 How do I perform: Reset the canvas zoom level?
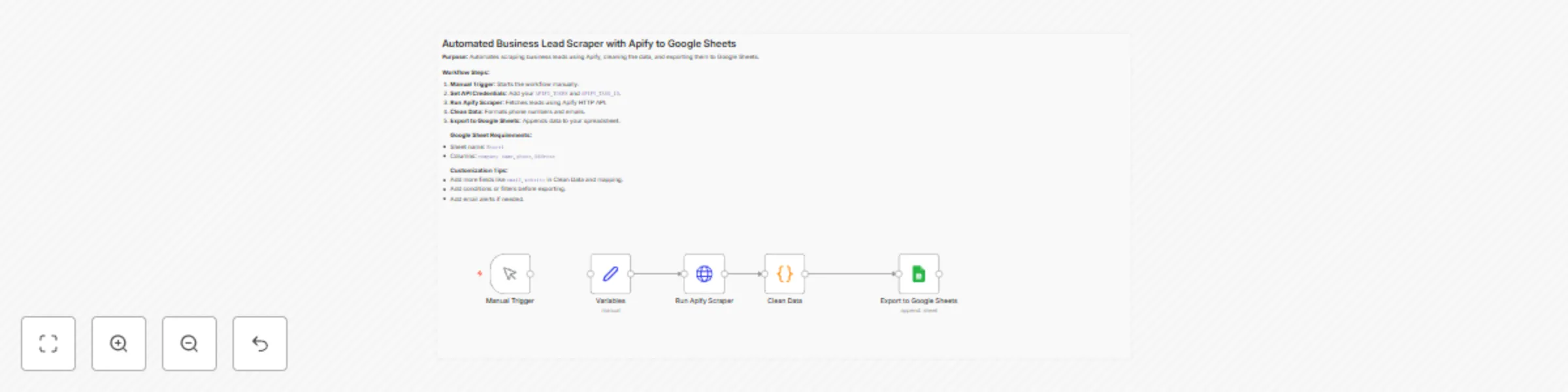260,344
